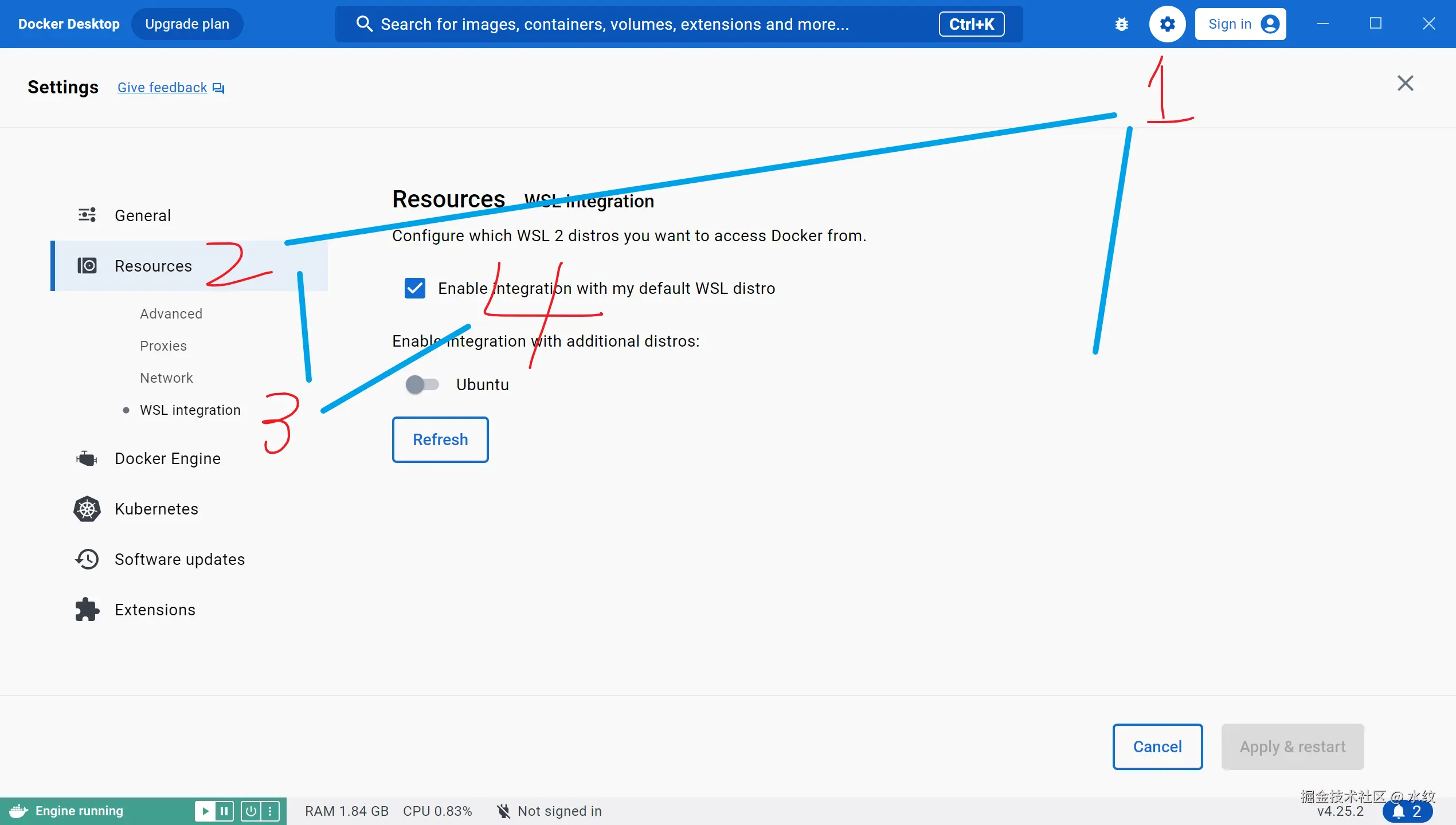Image resolution: width=1456 pixels, height=825 pixels.
Task: Start the engine with the play button
Action: tap(205, 811)
